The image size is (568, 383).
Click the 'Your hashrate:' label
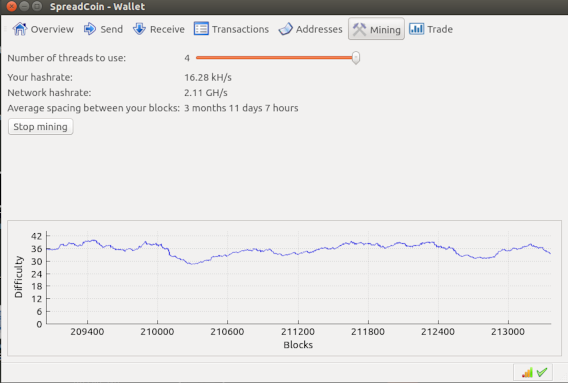click(40, 78)
